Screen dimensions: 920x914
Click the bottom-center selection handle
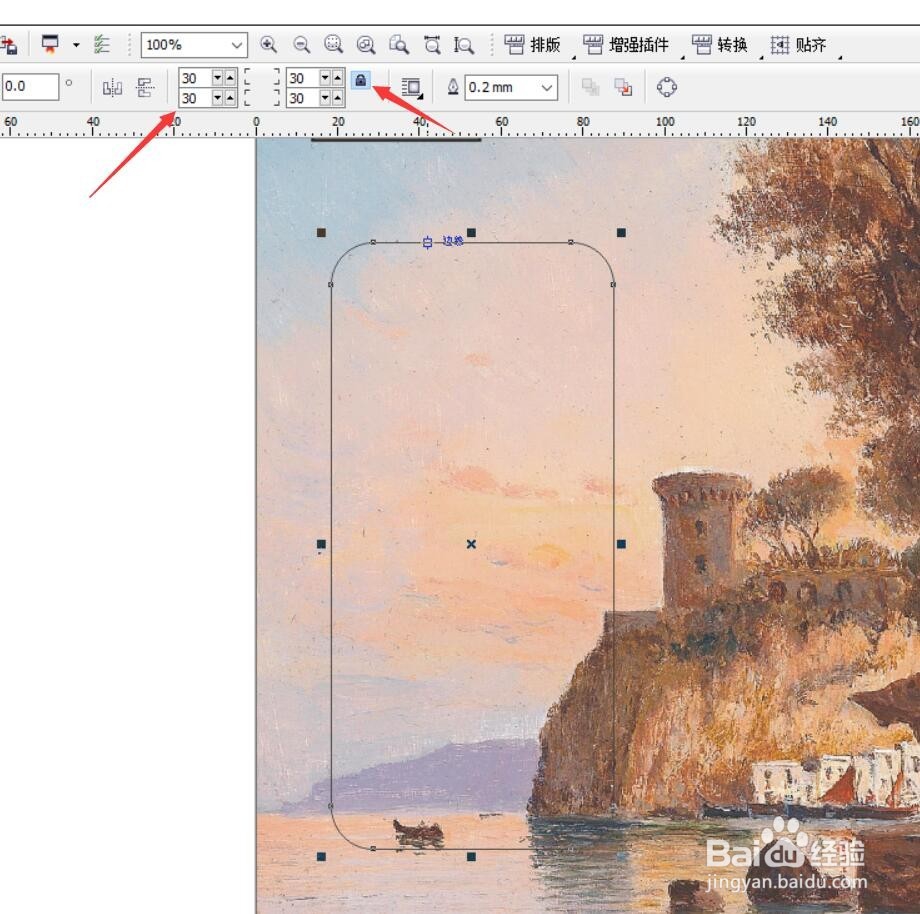pyautogui.click(x=471, y=857)
